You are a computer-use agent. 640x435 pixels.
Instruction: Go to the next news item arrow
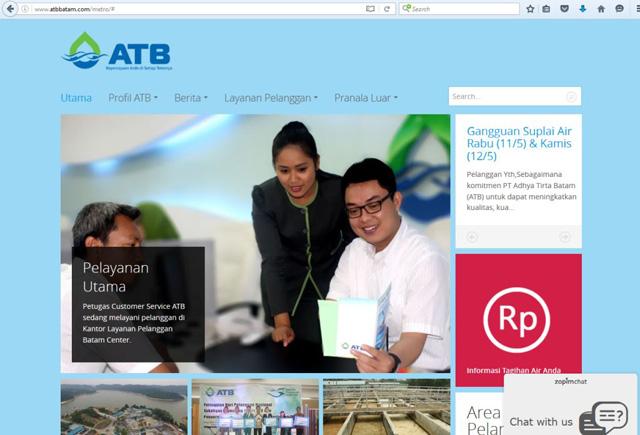pyautogui.click(x=565, y=237)
